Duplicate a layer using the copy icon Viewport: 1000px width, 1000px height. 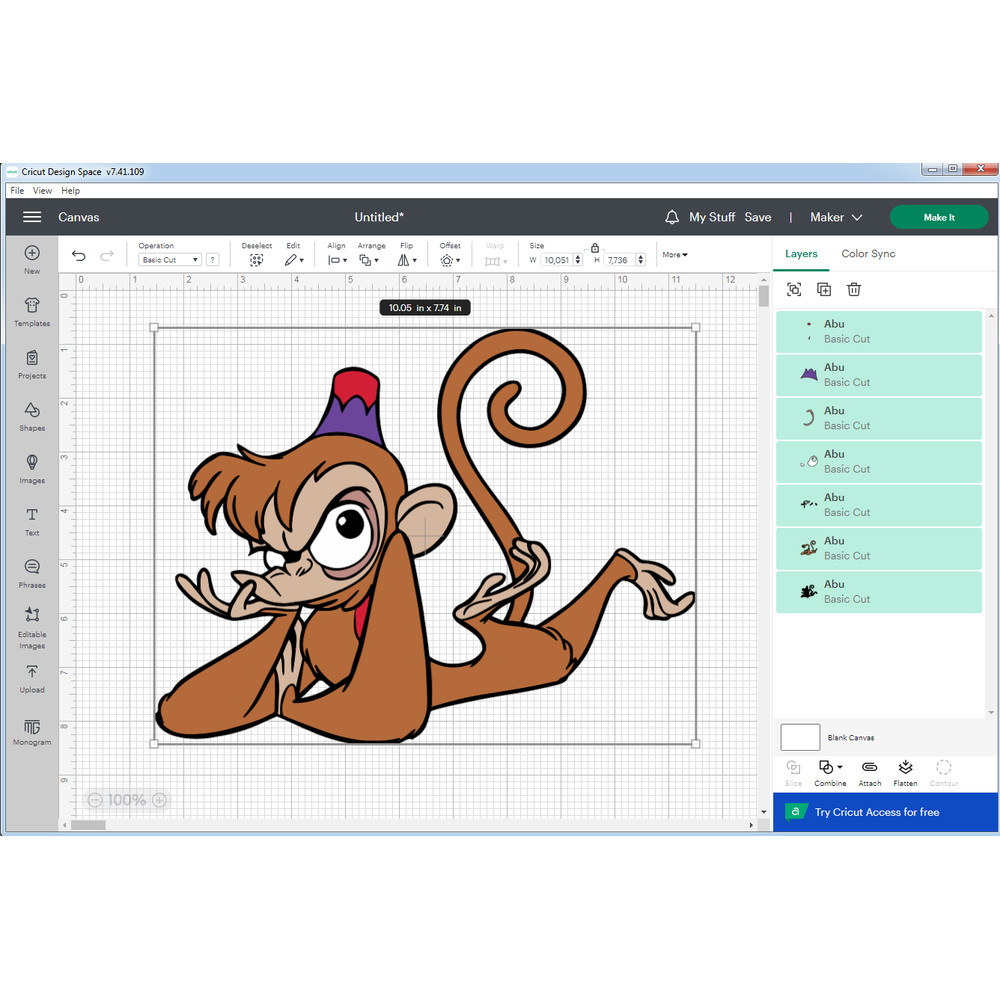pos(823,289)
